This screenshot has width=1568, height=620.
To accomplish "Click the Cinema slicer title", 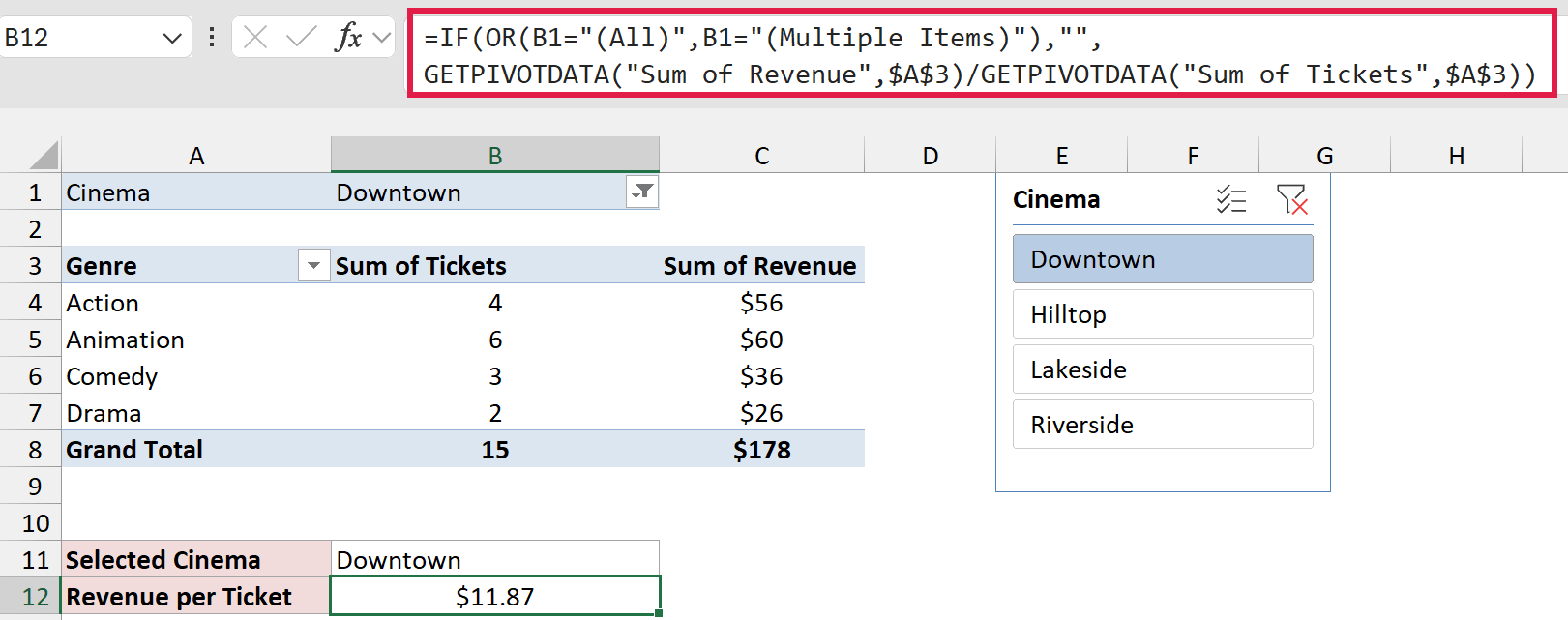I will coord(1056,199).
